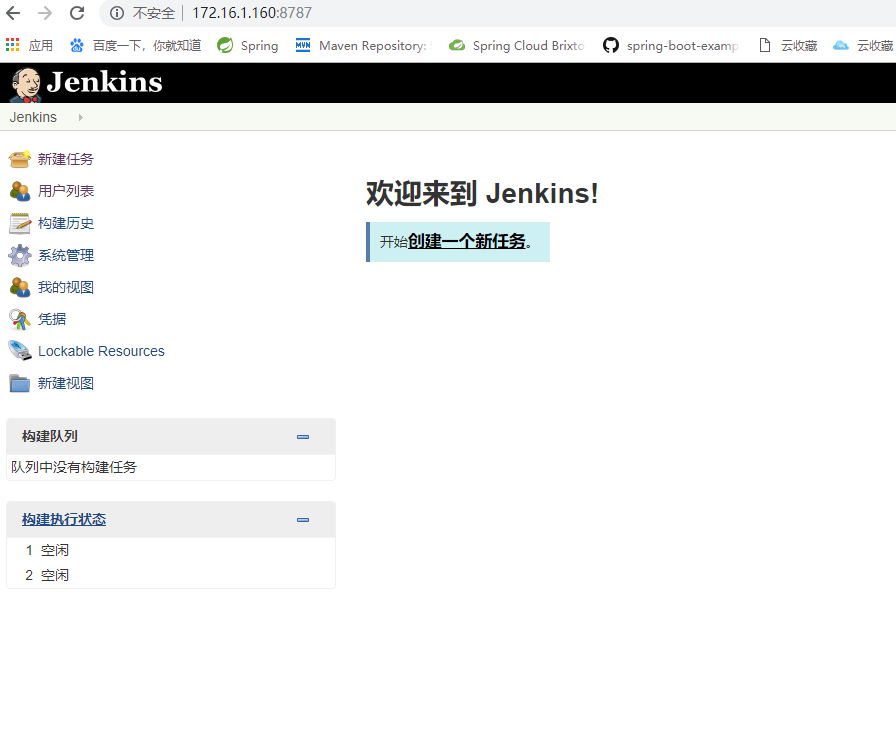Image resolution: width=896 pixels, height=732 pixels.
Task: Click the 欢迎来到 Jenkins! heading
Action: [x=482, y=194]
